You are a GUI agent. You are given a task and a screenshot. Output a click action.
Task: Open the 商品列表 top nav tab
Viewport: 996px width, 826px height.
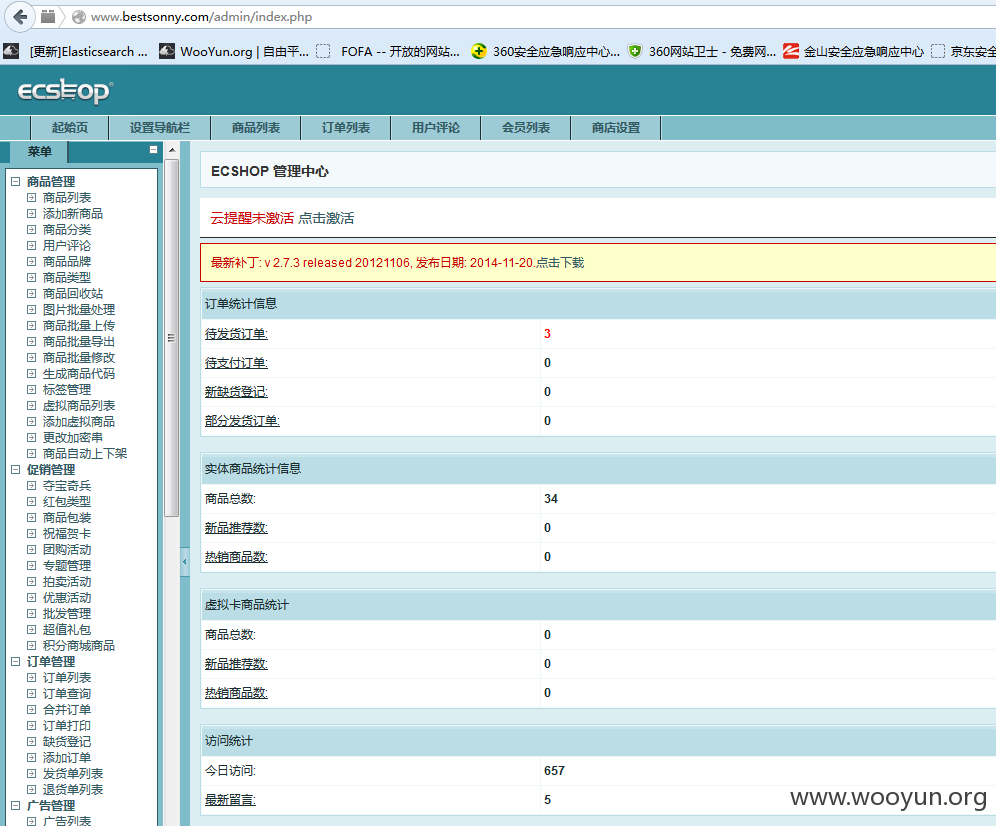256,128
